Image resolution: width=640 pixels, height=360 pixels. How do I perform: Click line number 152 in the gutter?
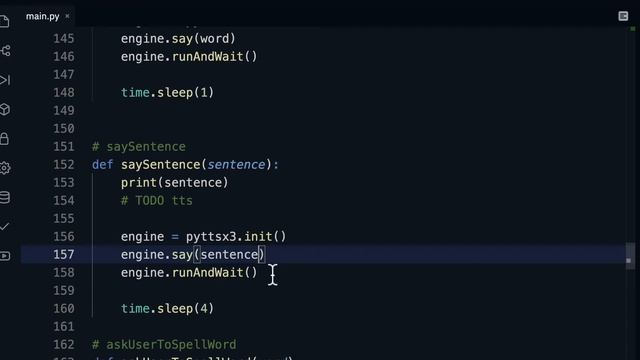point(64,164)
